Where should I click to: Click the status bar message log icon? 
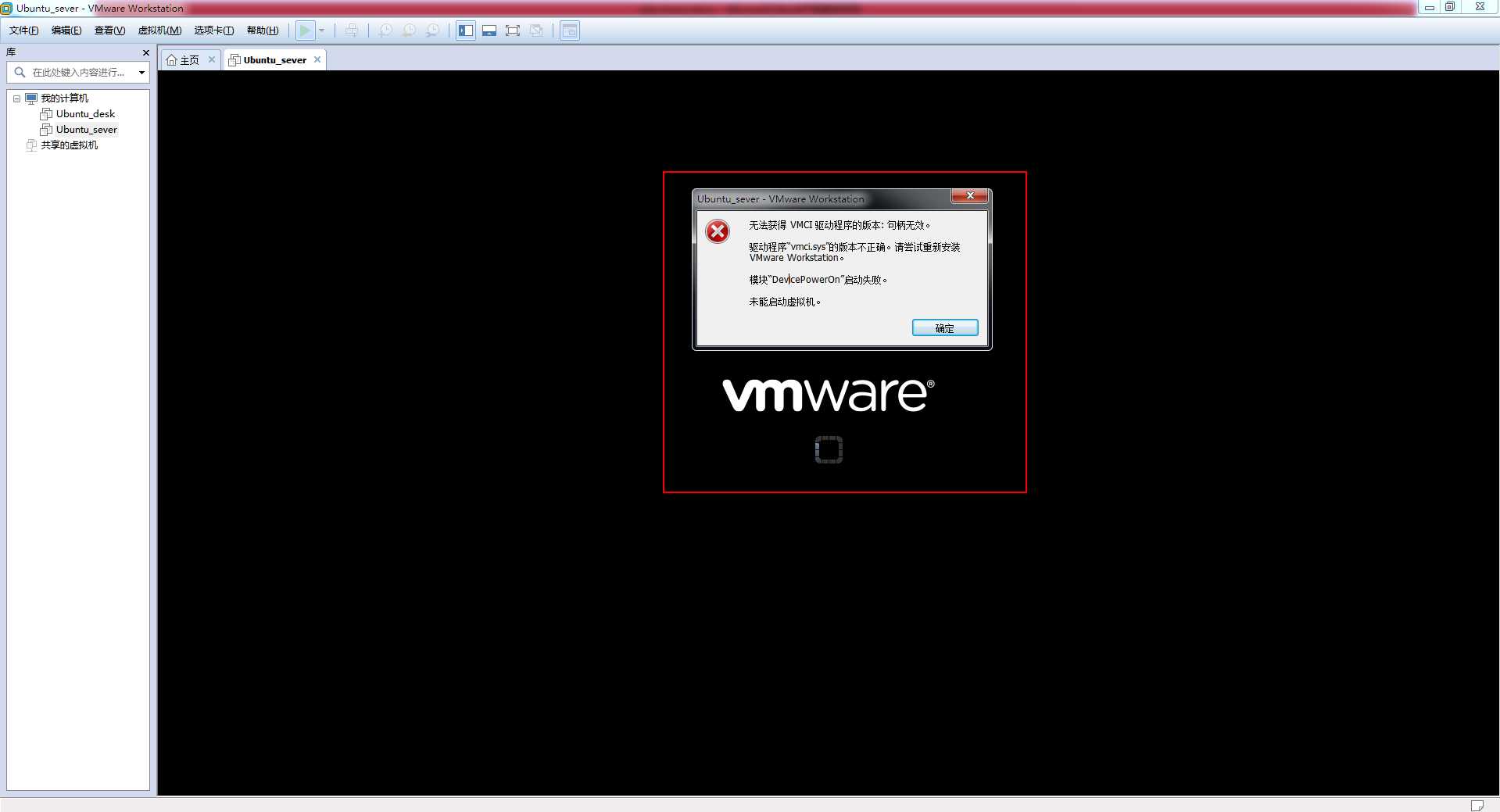coord(1477,805)
